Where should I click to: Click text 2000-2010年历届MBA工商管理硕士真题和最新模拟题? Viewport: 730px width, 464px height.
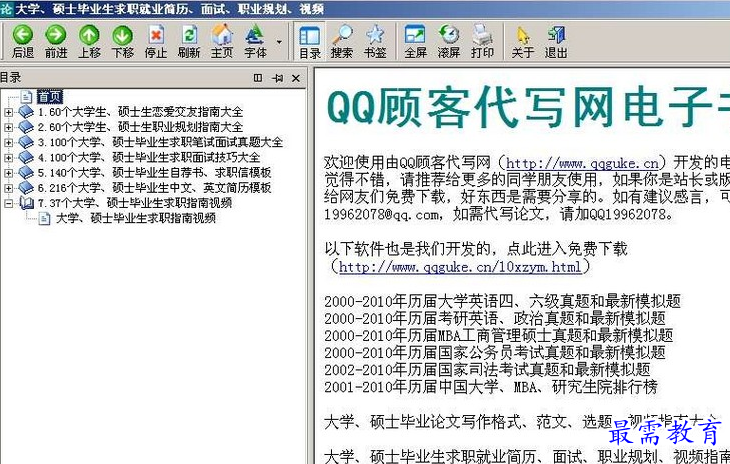point(499,336)
